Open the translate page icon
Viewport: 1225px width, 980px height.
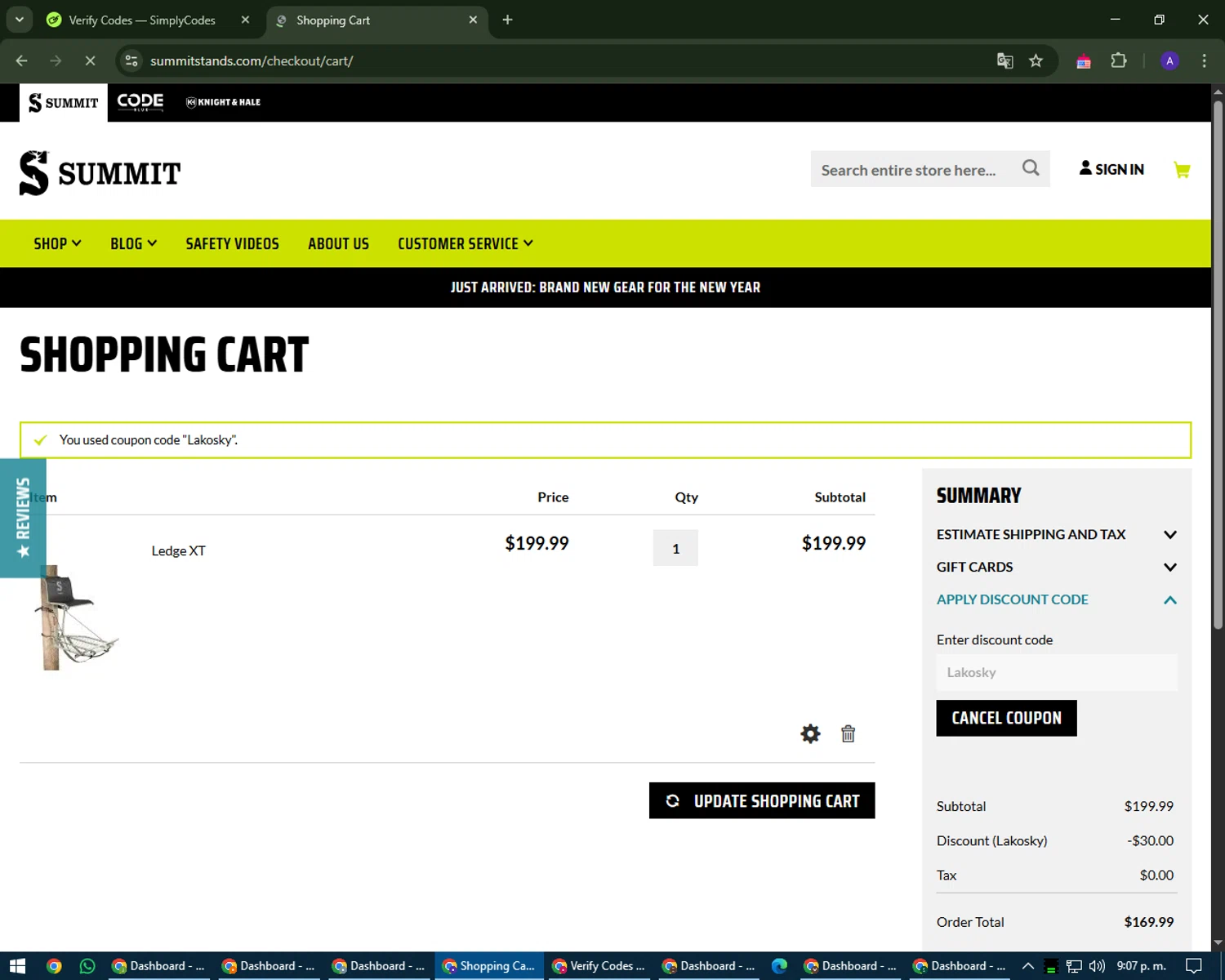coord(1005,60)
